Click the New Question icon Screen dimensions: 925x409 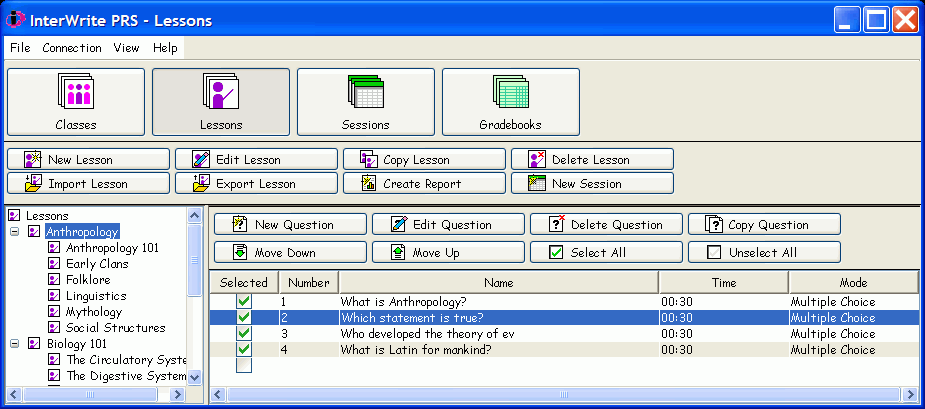(240, 224)
